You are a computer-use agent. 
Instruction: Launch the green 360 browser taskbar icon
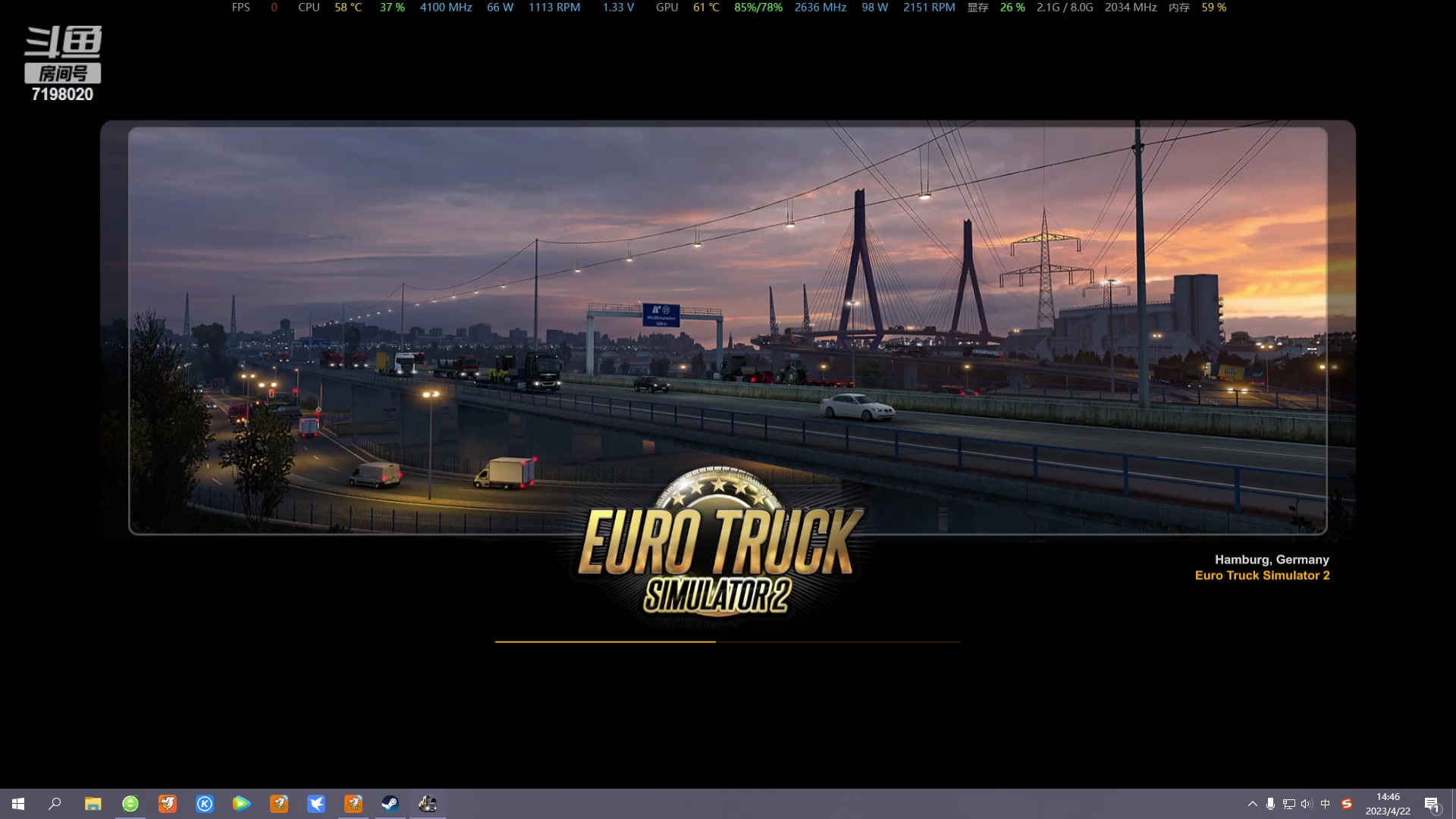tap(130, 804)
